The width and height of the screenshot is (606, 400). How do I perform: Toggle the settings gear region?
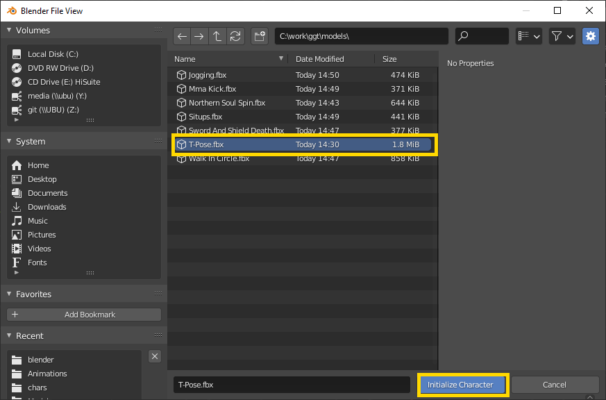click(x=590, y=36)
